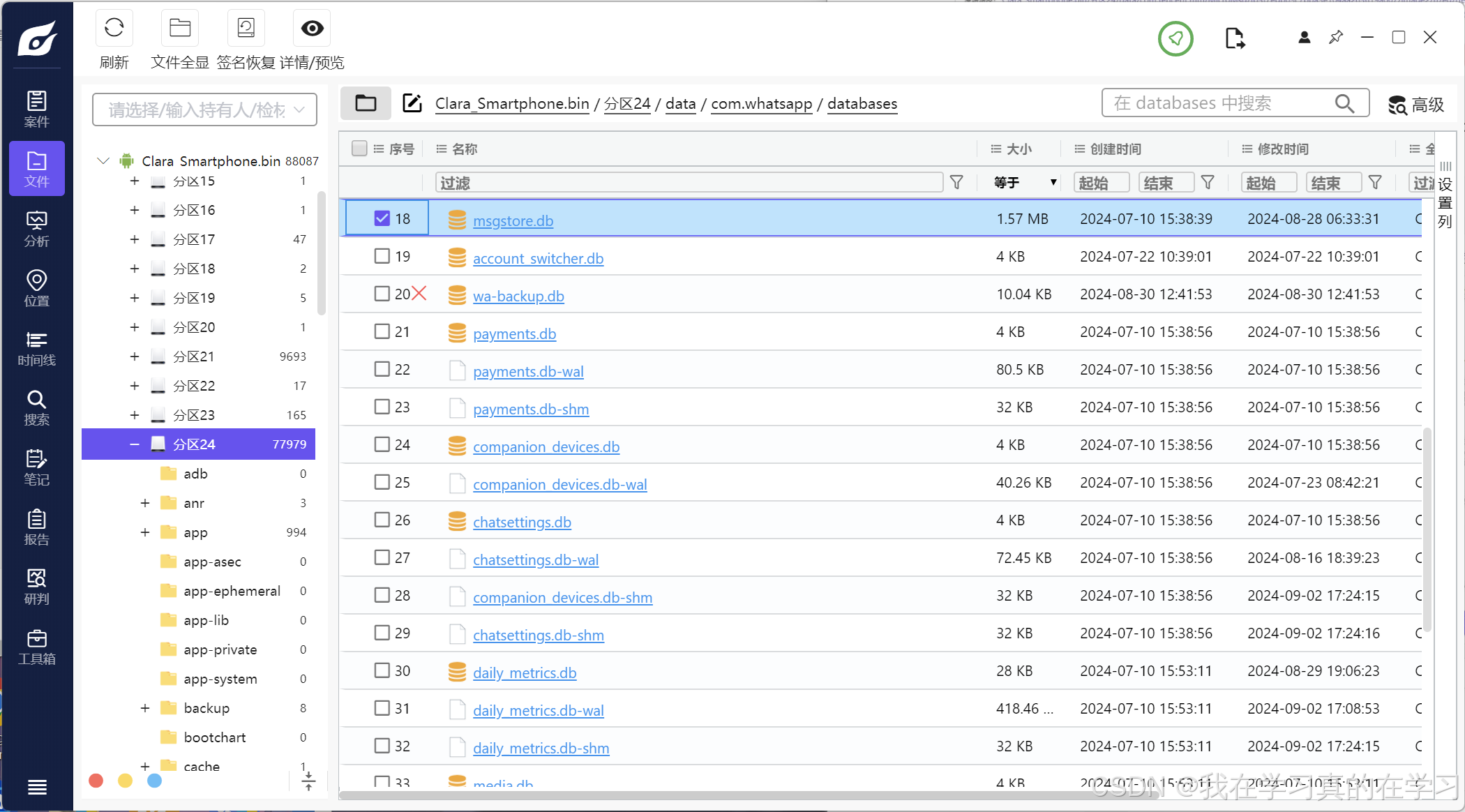
Task: Click the export file icon in the title bar
Action: coord(1234,38)
